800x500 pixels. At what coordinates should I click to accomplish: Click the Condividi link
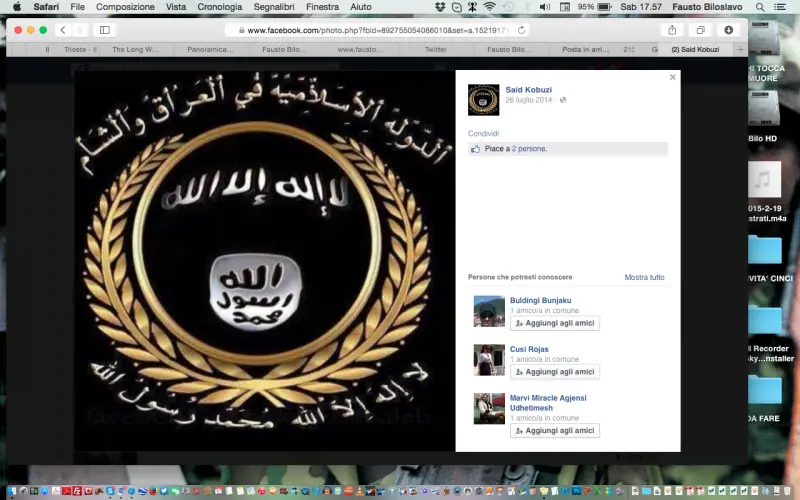[x=483, y=134]
